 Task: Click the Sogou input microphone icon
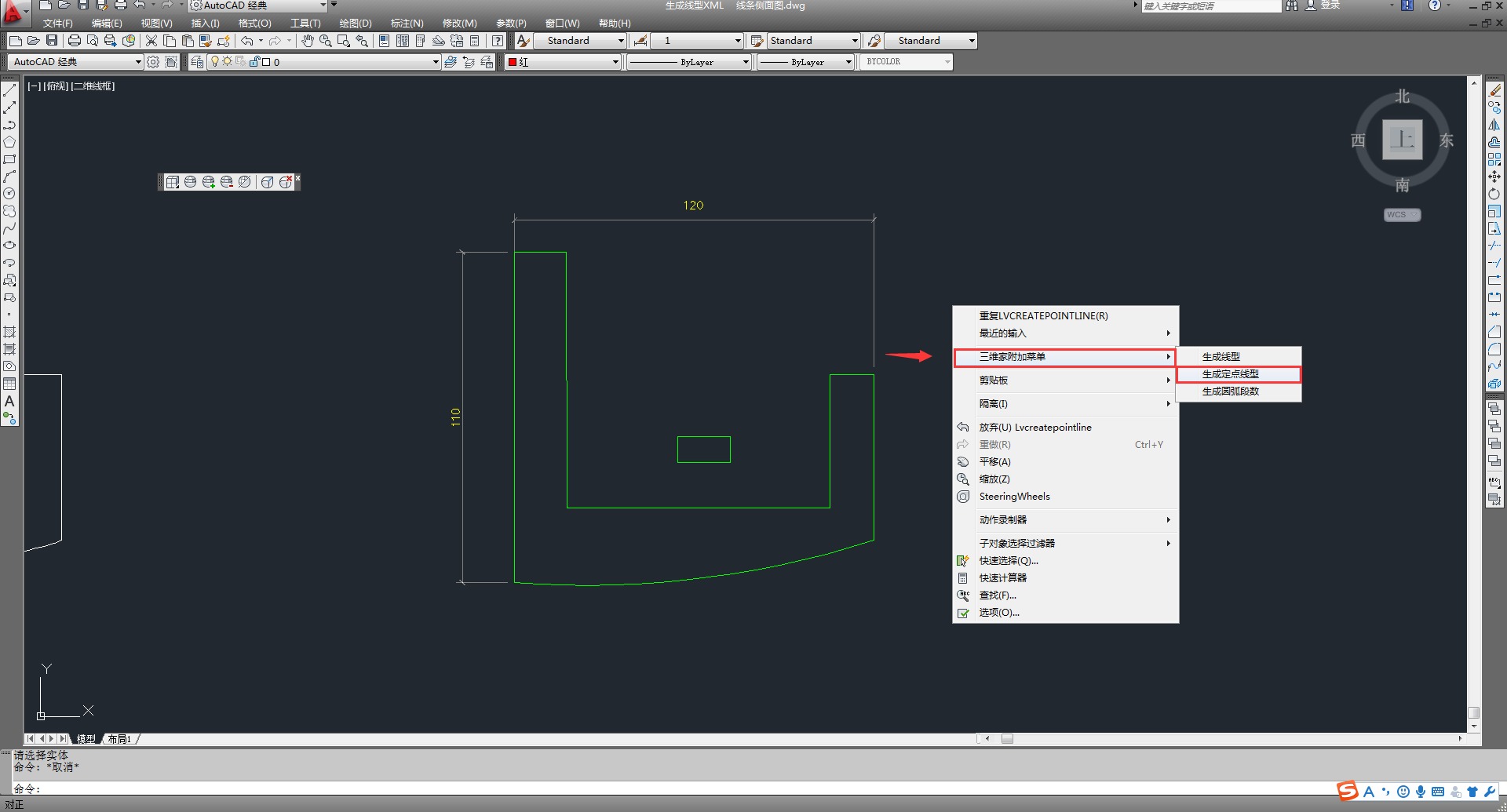click(1421, 792)
